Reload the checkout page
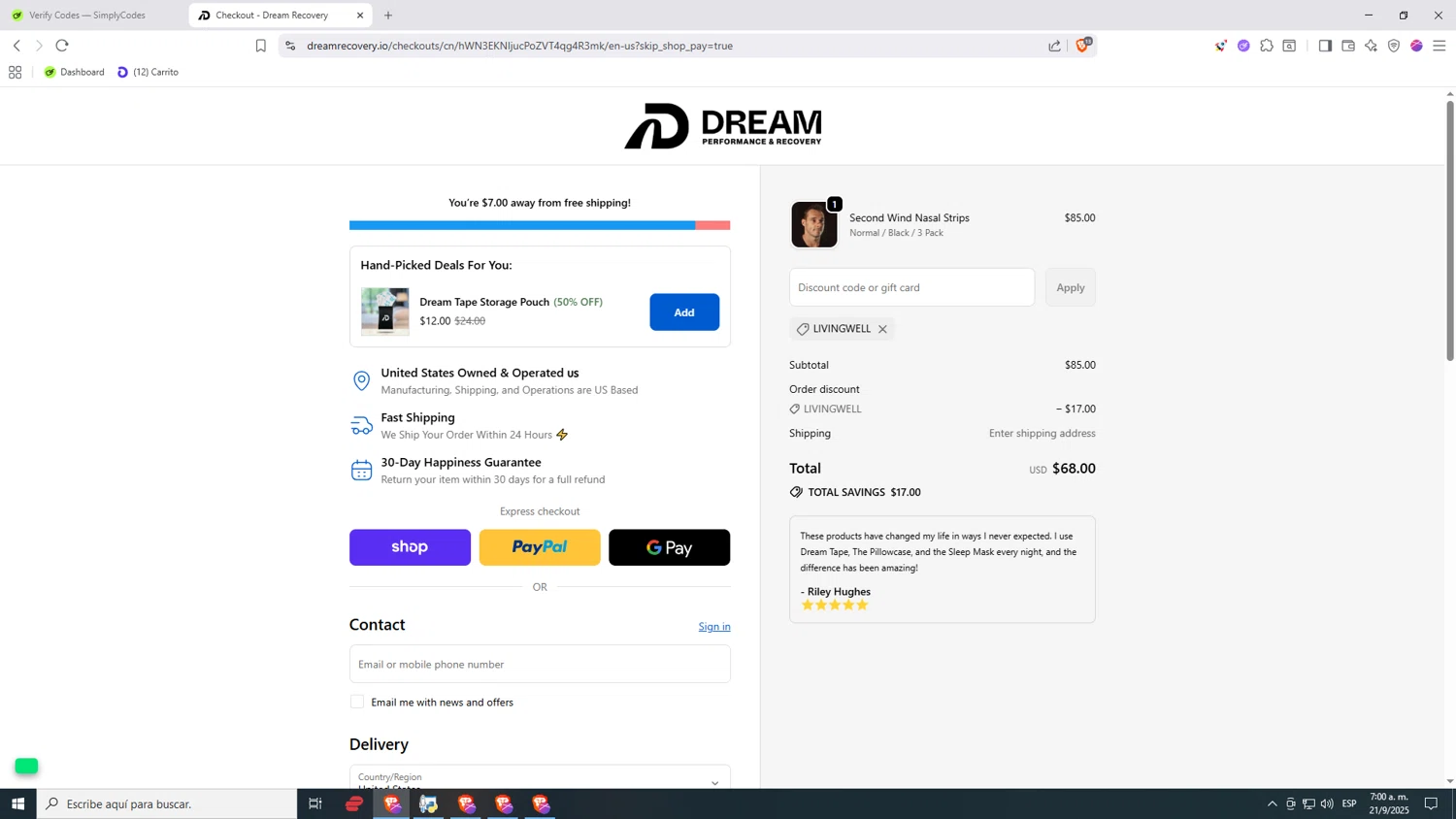1456x819 pixels. click(x=62, y=46)
